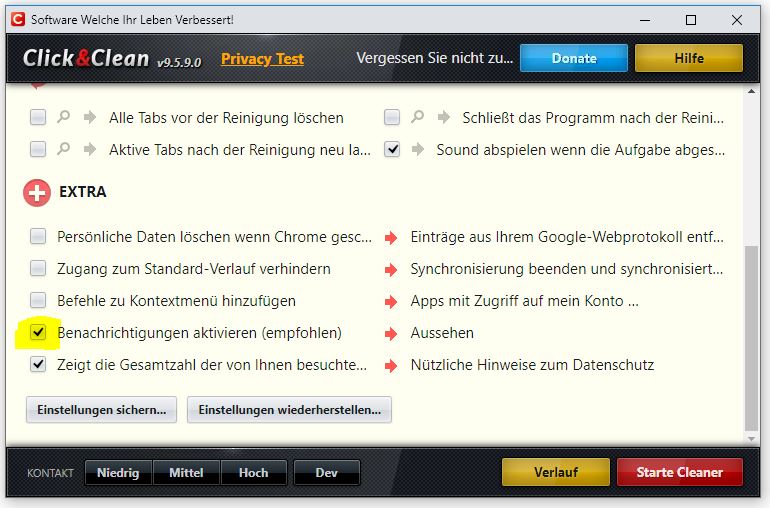Click the red C app icon in title bar

(x=18, y=20)
